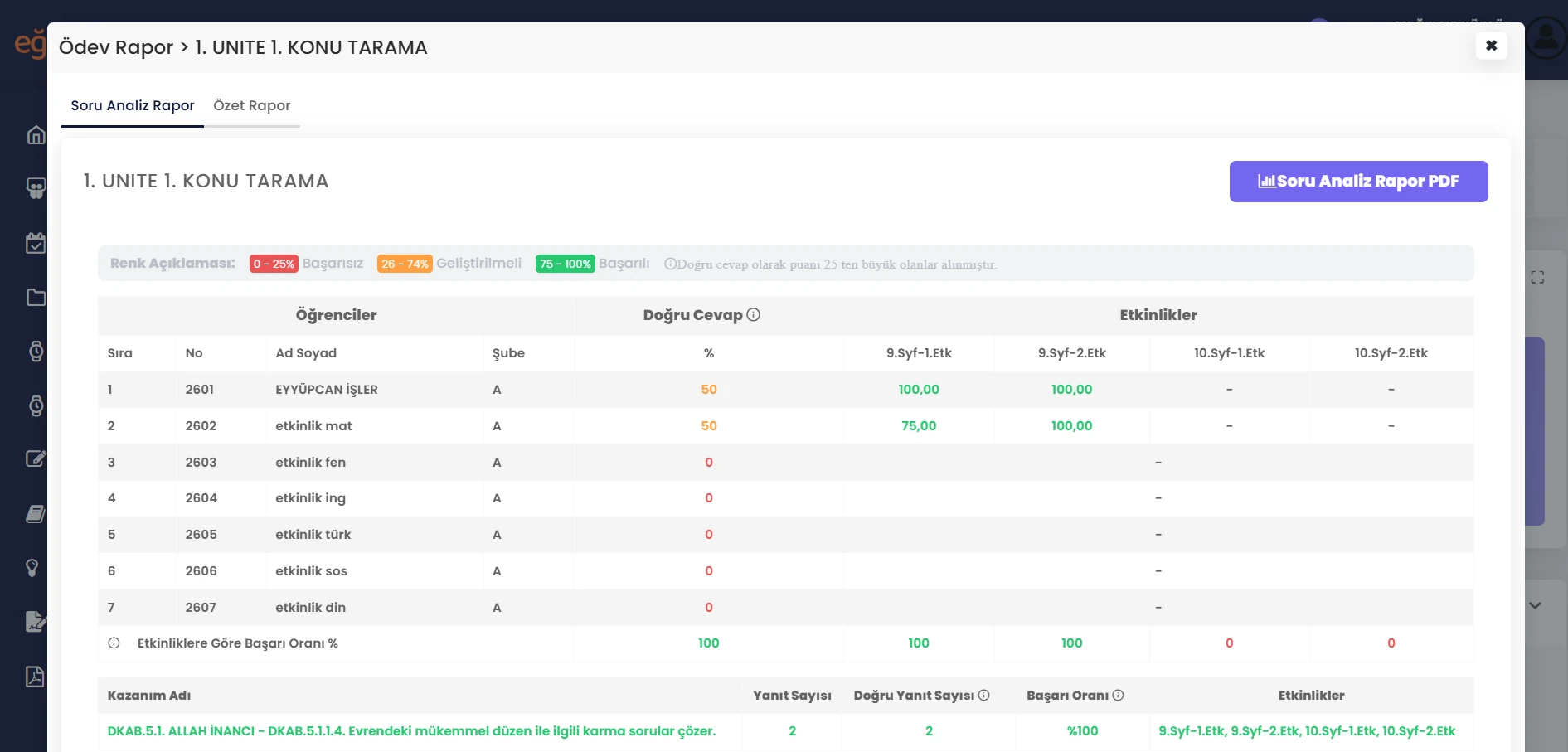Open the 9.Syf-1.Etk, 9.Syf-2.Etk activities link
Image resolution: width=1568 pixels, height=752 pixels.
coord(1307,731)
